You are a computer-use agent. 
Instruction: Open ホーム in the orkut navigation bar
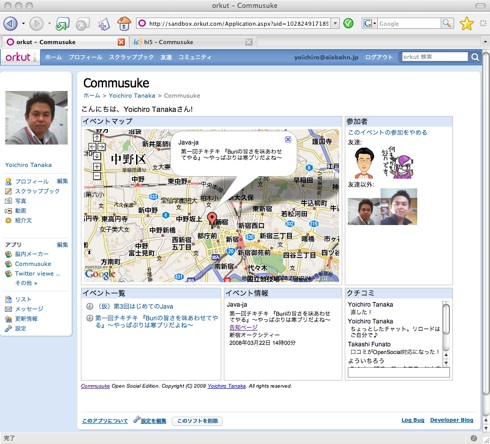[53, 57]
